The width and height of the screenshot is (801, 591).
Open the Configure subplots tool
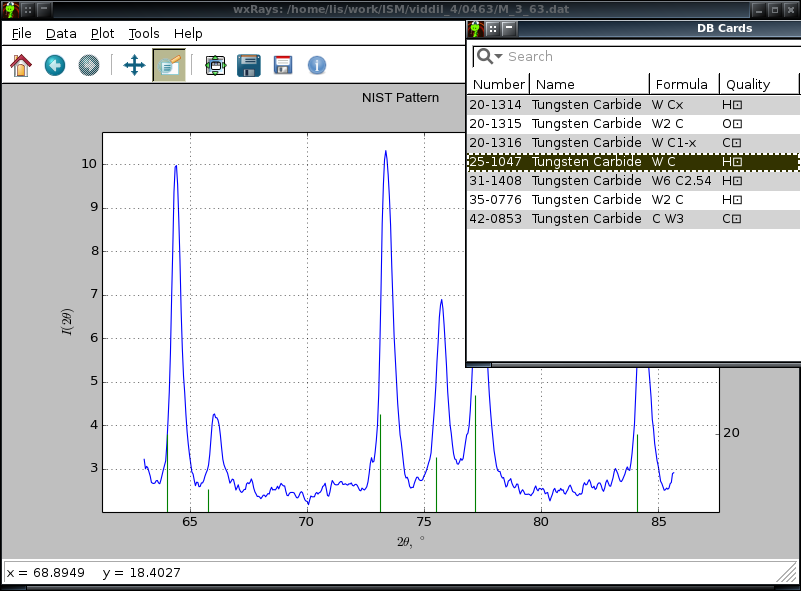point(215,66)
